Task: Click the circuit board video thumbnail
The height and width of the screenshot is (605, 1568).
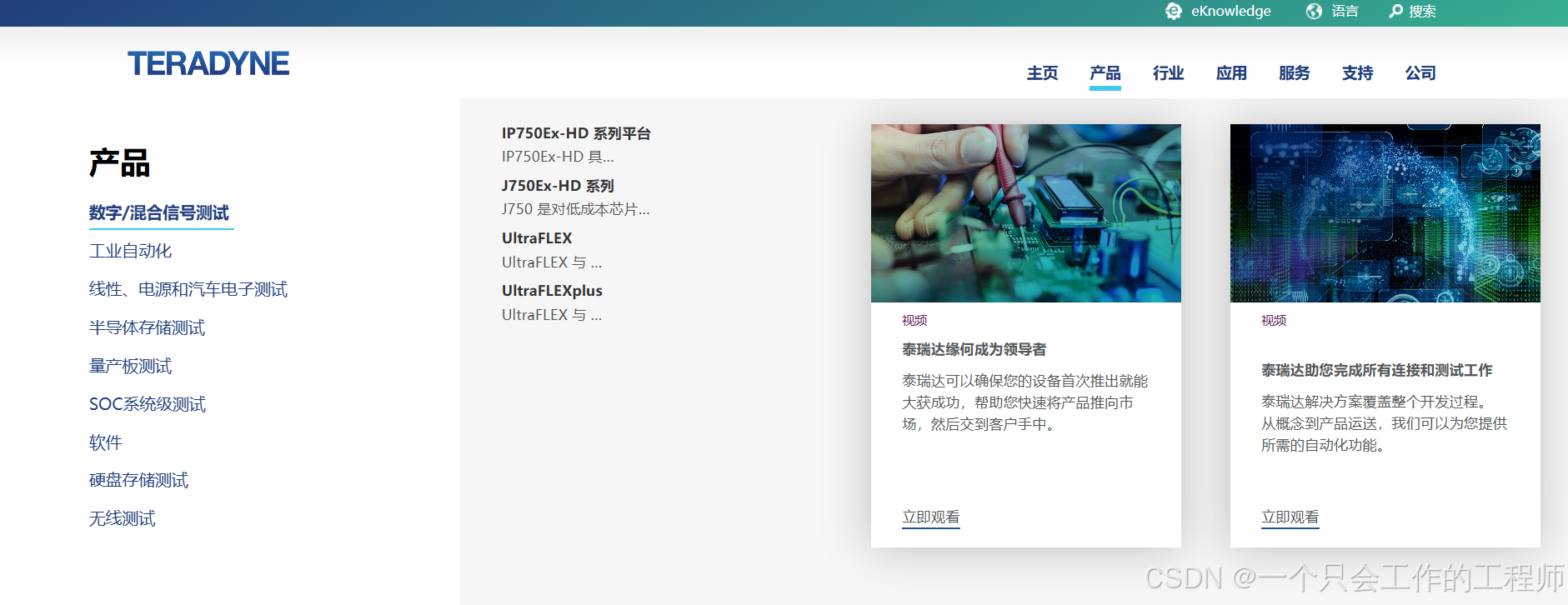Action: tap(1026, 213)
